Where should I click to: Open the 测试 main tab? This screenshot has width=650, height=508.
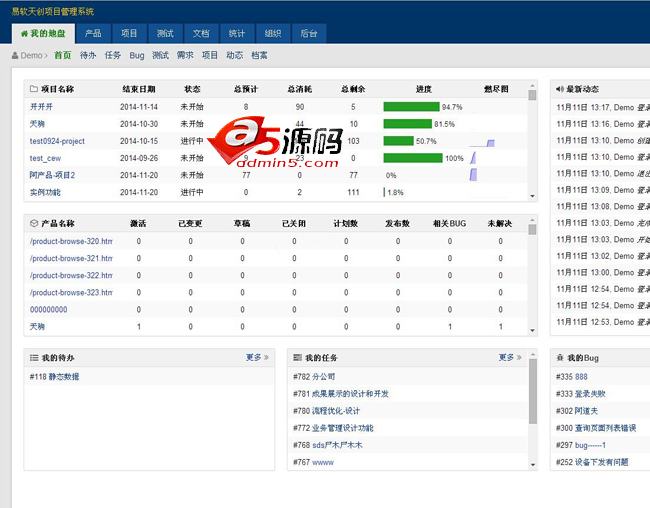(x=165, y=33)
